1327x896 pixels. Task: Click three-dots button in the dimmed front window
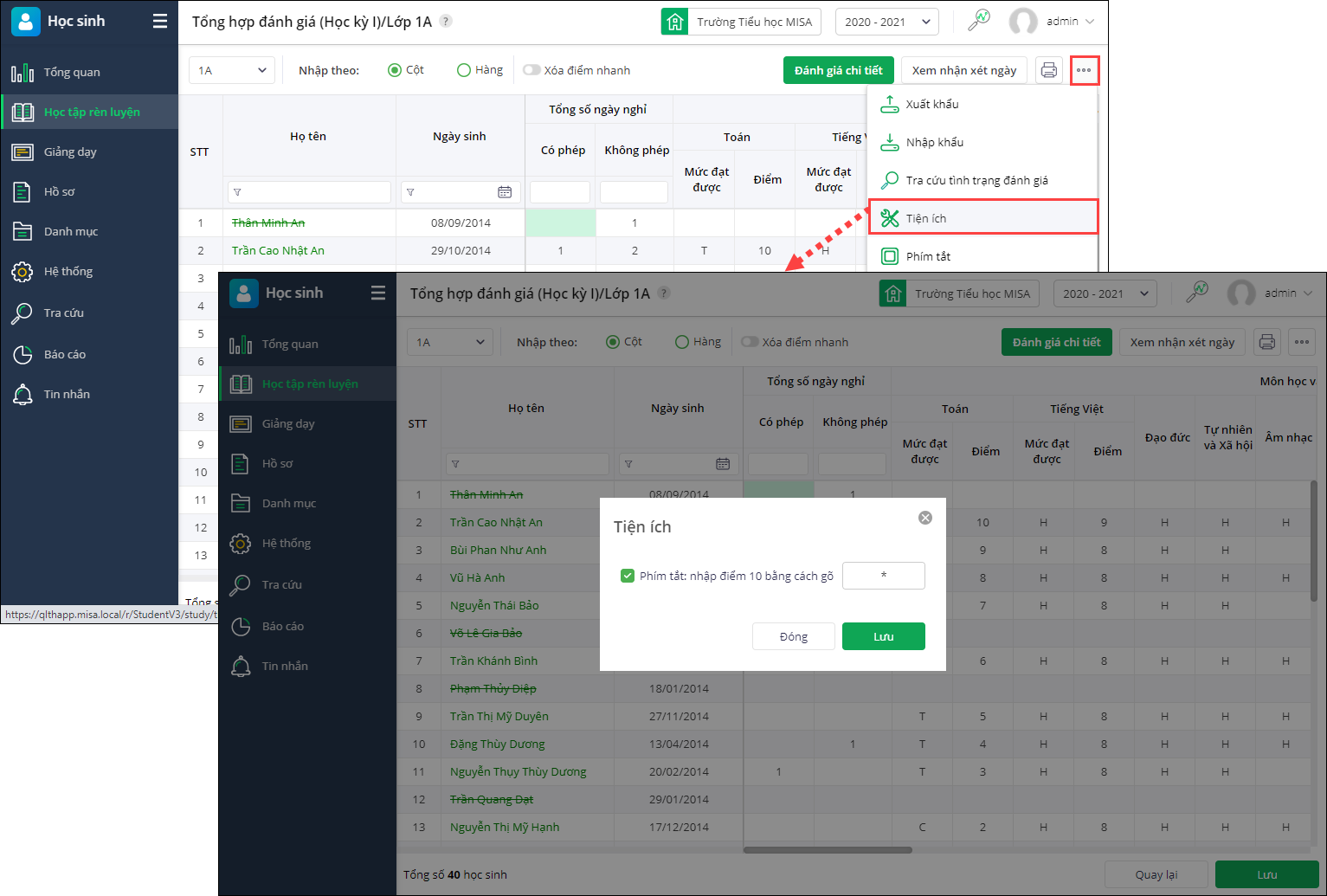pyautogui.click(x=1302, y=342)
